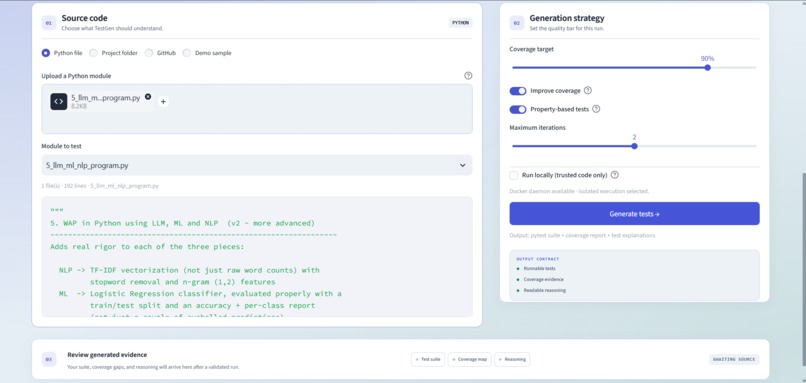Click code line 'ML -> Logistic Regression classifier'

pyautogui.click(x=200, y=294)
